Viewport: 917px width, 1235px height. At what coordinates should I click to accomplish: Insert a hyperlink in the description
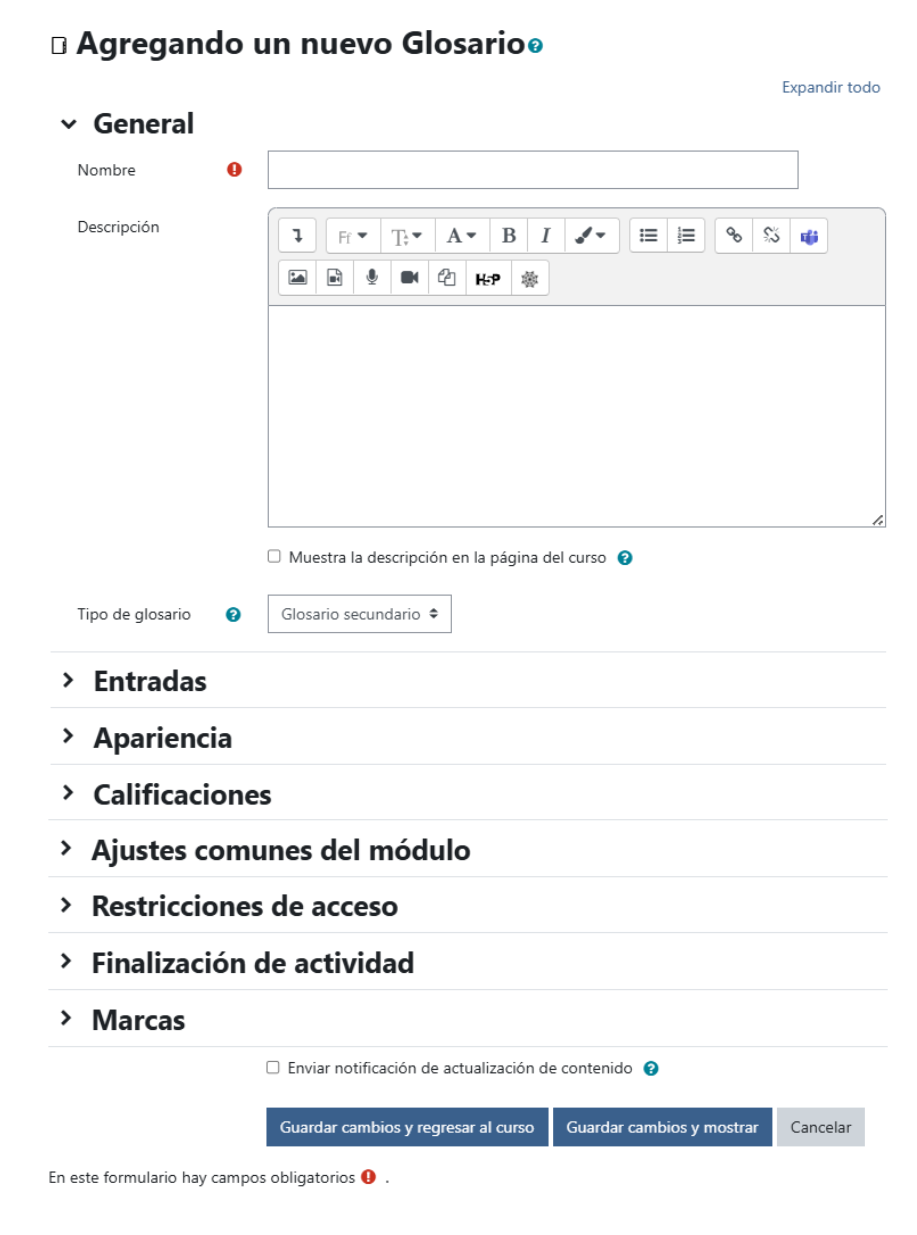[x=734, y=236]
